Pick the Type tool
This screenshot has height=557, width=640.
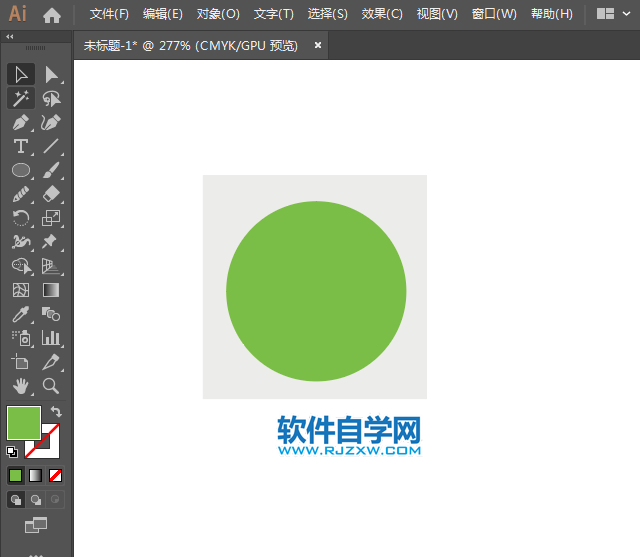20,146
